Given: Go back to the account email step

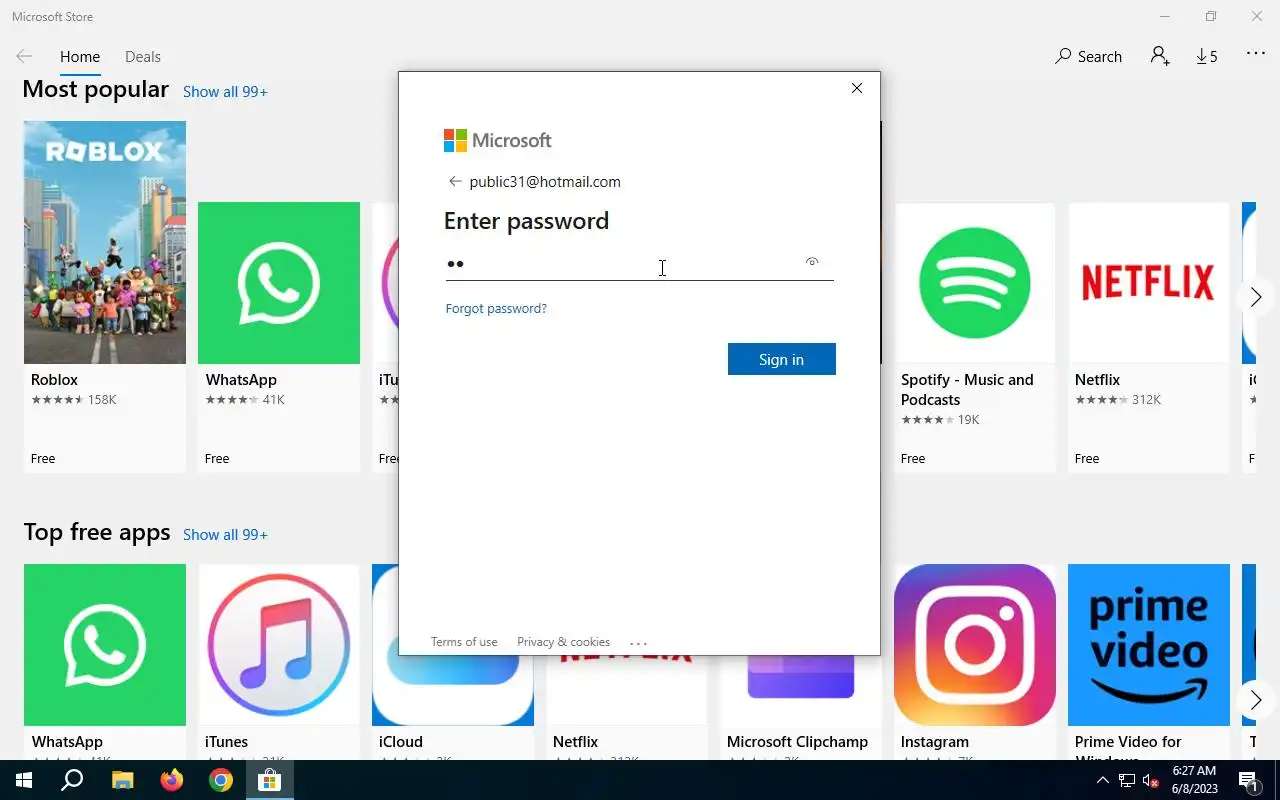Looking at the screenshot, I should (455, 182).
